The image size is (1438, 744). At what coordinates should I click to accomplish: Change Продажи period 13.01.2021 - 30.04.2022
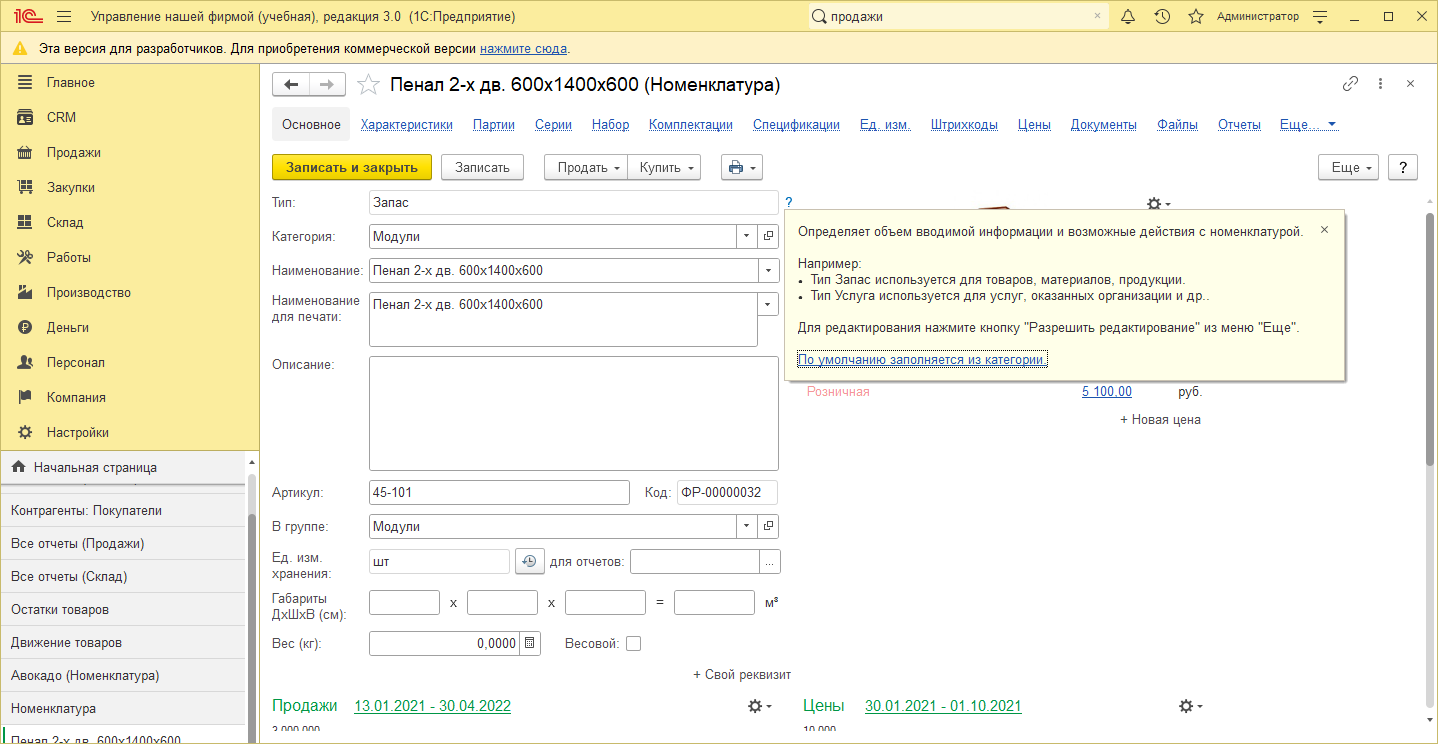click(x=432, y=706)
